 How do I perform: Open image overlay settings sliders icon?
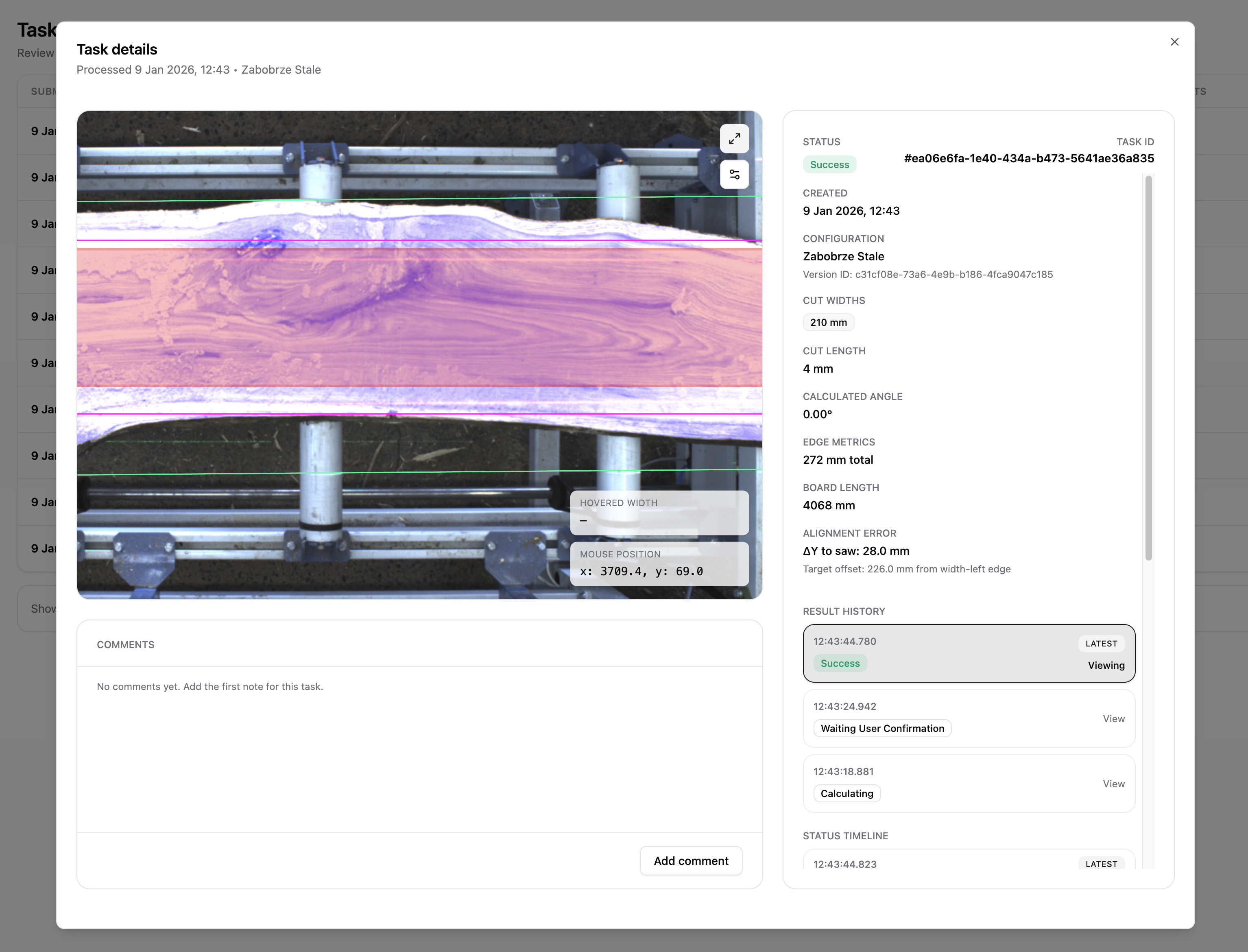pyautogui.click(x=734, y=175)
